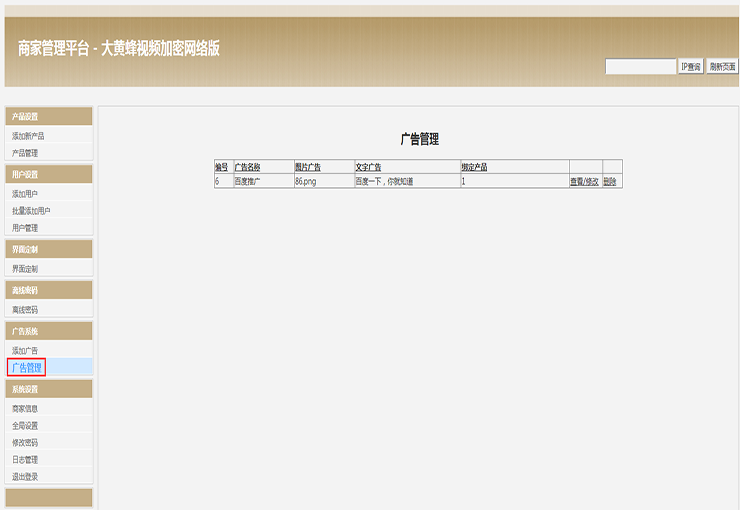Go to 全局设置
740x510 pixels.
[x=25, y=426]
